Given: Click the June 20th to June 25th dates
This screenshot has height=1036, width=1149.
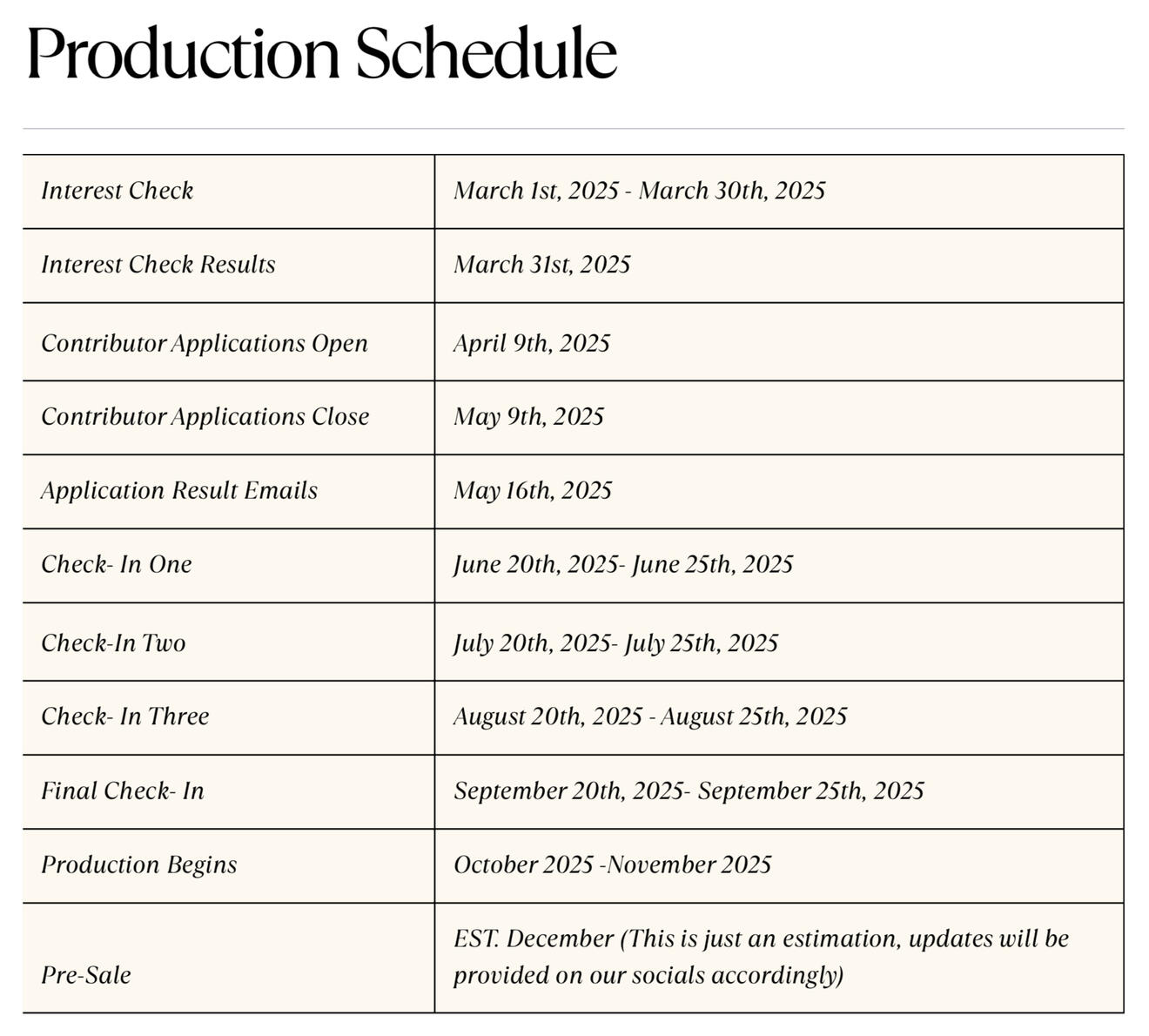Looking at the screenshot, I should coord(623,565).
